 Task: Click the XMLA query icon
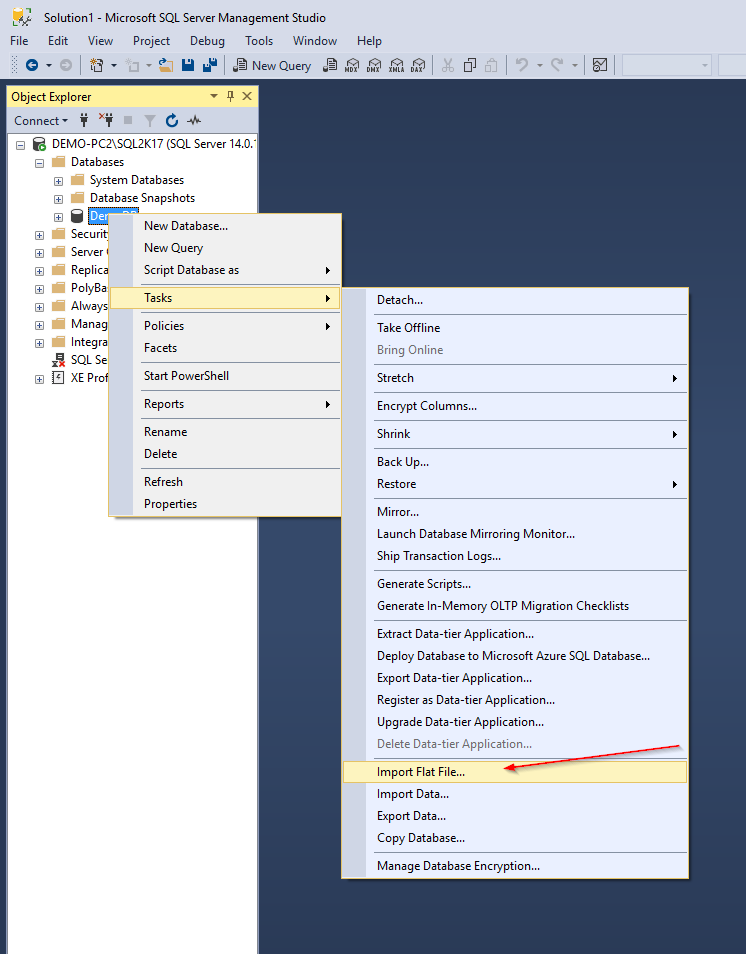click(x=396, y=65)
